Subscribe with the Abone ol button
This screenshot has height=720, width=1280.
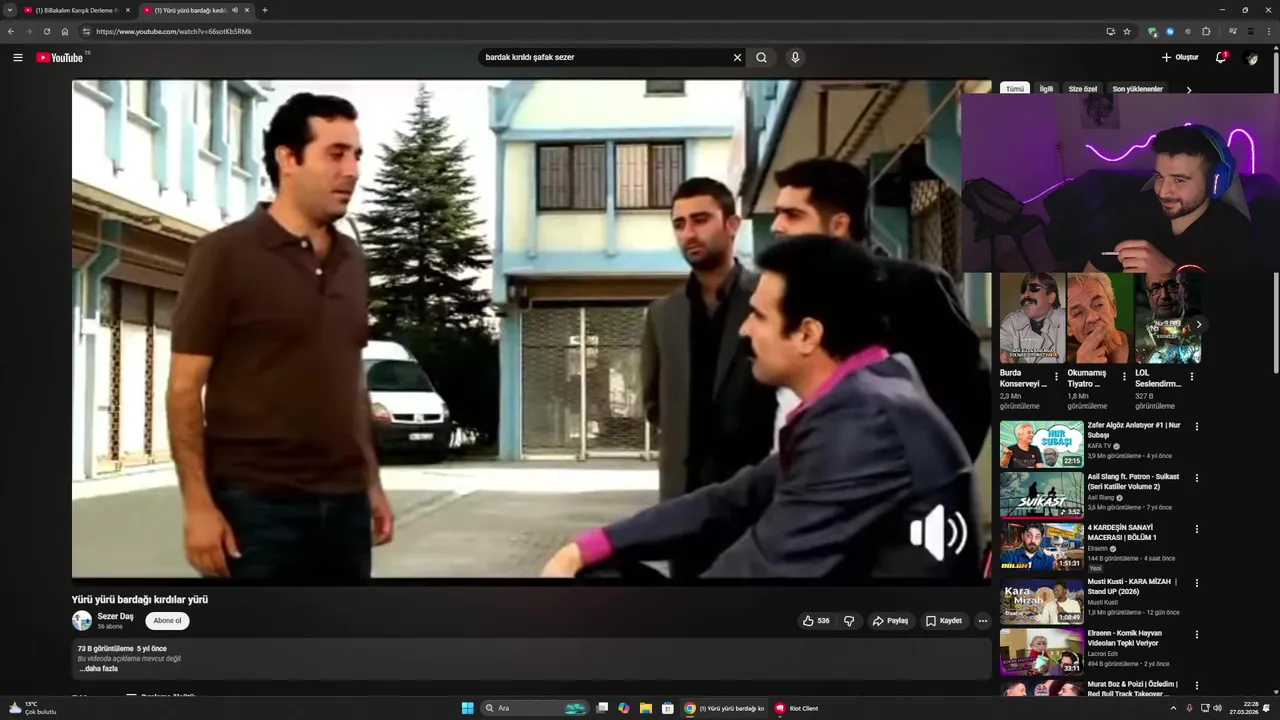[167, 621]
